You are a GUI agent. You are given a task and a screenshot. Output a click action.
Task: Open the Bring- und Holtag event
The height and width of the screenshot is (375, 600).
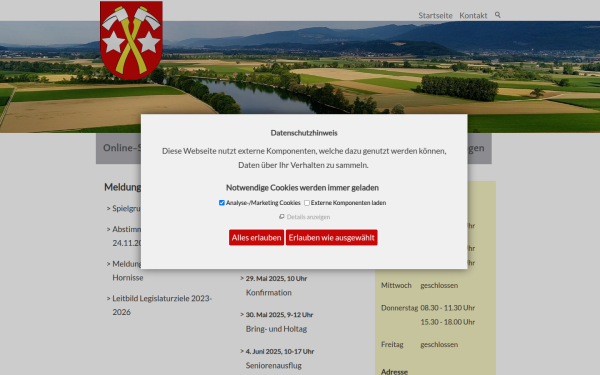pyautogui.click(x=276, y=329)
